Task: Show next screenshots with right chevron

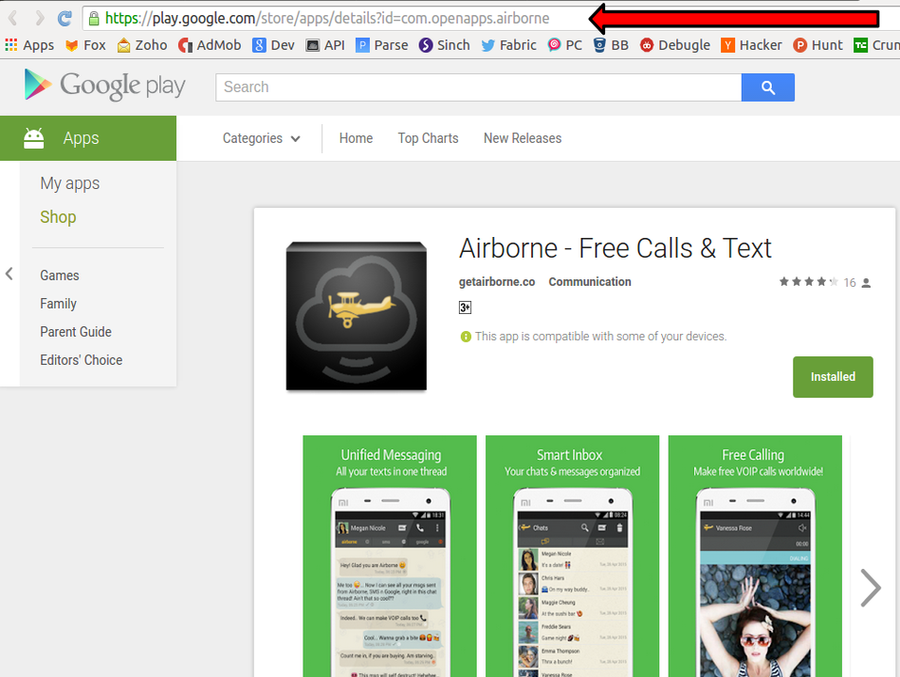Action: pyautogui.click(x=870, y=587)
